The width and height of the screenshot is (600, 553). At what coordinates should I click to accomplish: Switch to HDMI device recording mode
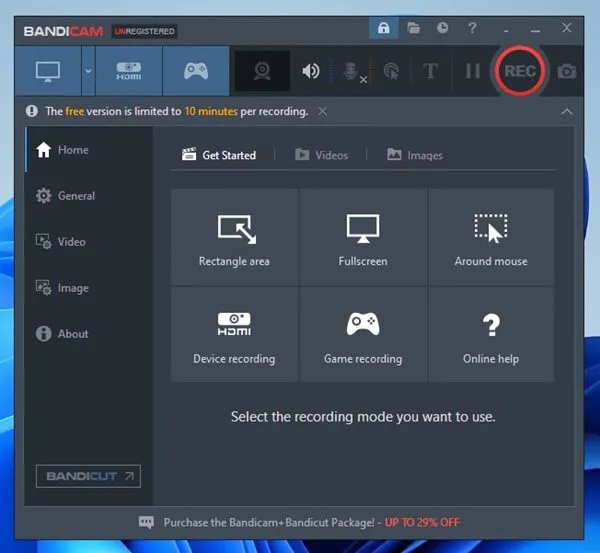[129, 71]
